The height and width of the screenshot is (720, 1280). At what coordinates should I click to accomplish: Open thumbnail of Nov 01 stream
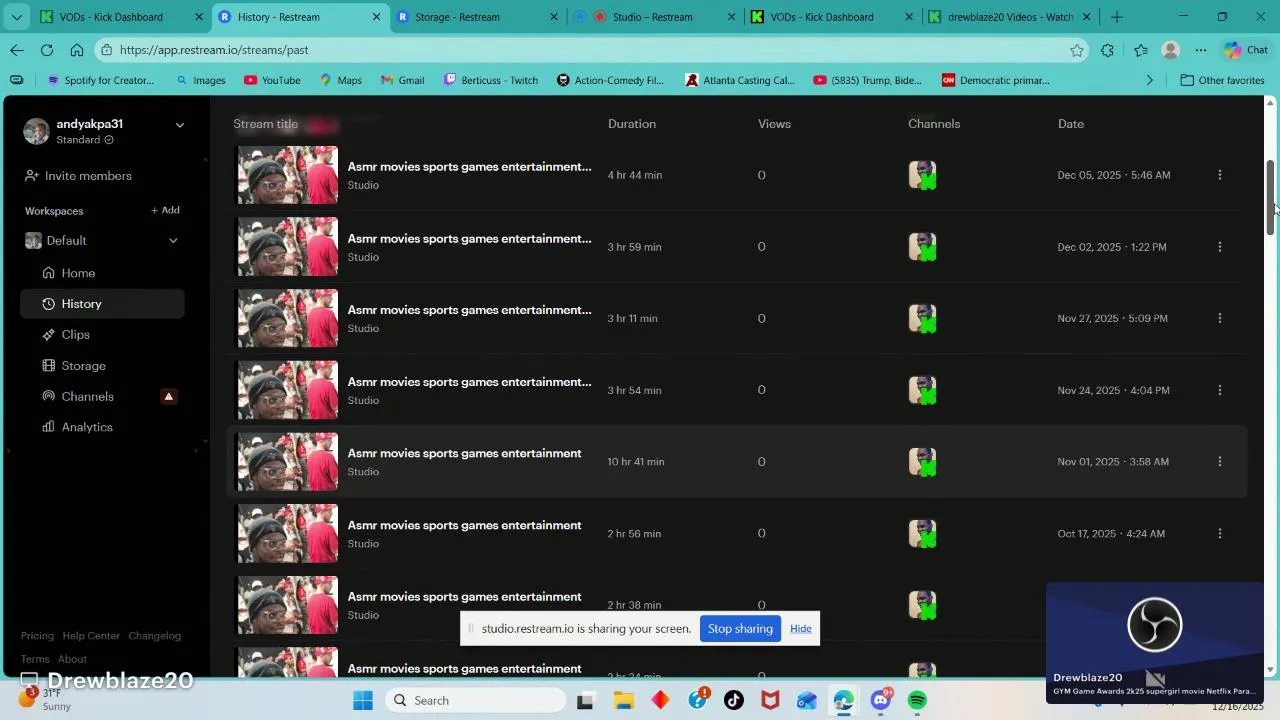(287, 462)
